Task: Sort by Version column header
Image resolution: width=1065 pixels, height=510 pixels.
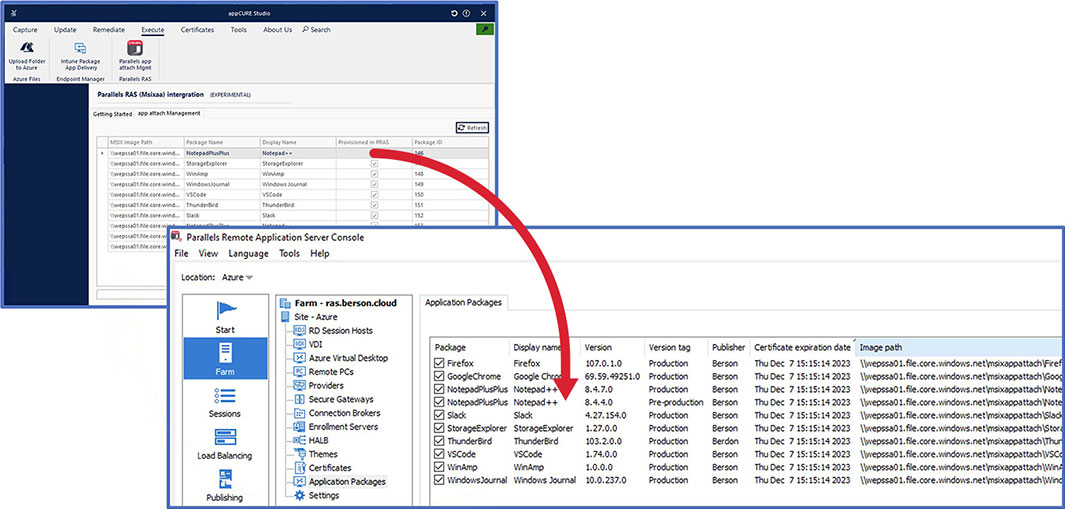Action: pyautogui.click(x=612, y=347)
